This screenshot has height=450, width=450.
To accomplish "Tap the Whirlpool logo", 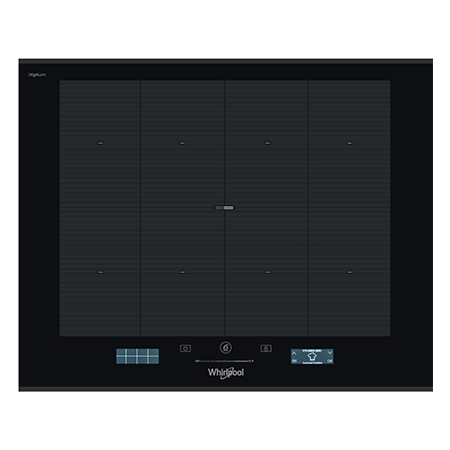I will click(226, 373).
